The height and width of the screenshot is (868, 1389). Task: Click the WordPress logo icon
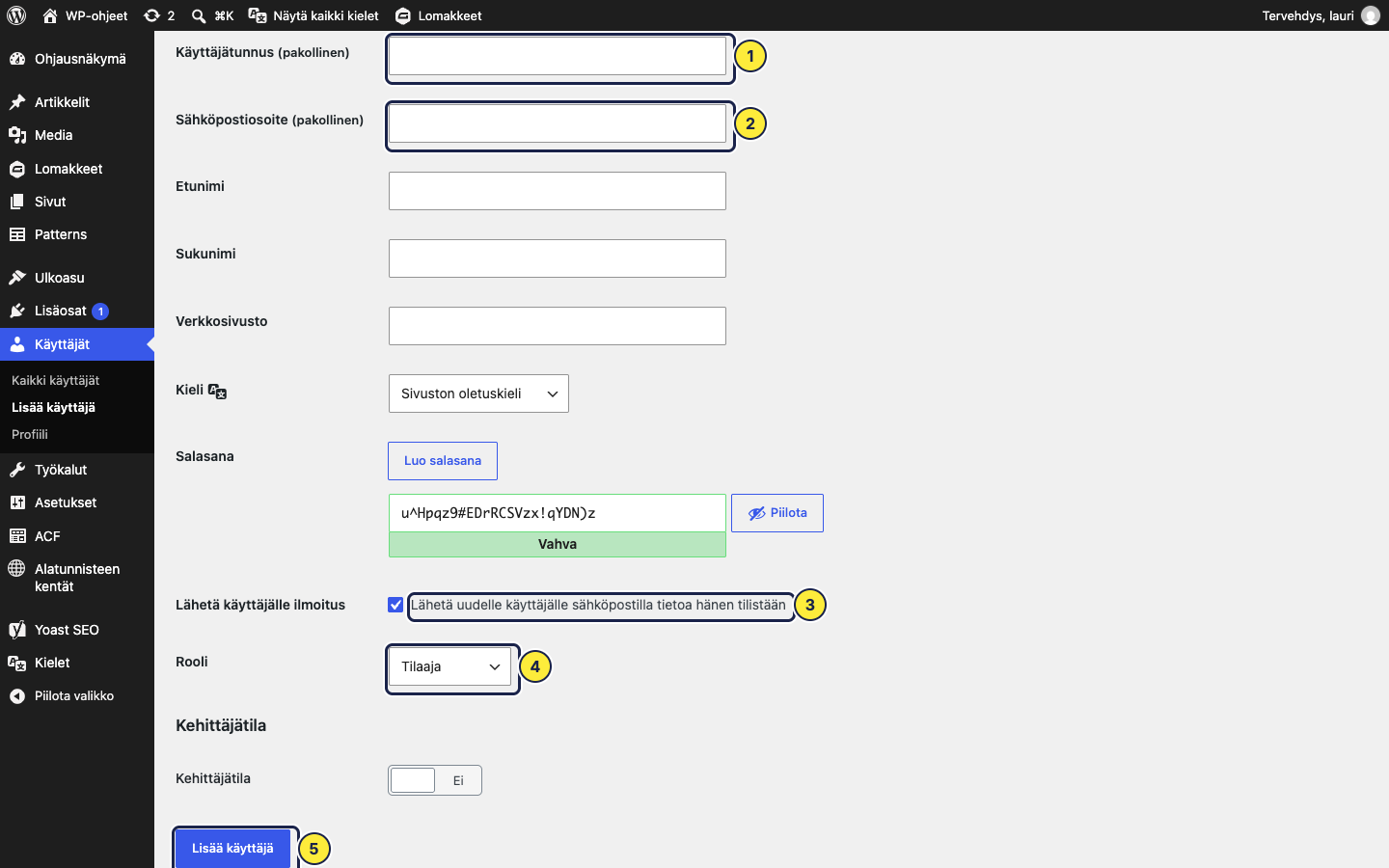[x=16, y=15]
